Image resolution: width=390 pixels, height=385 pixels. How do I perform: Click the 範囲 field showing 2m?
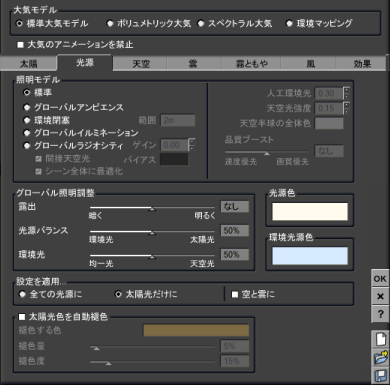178,120
